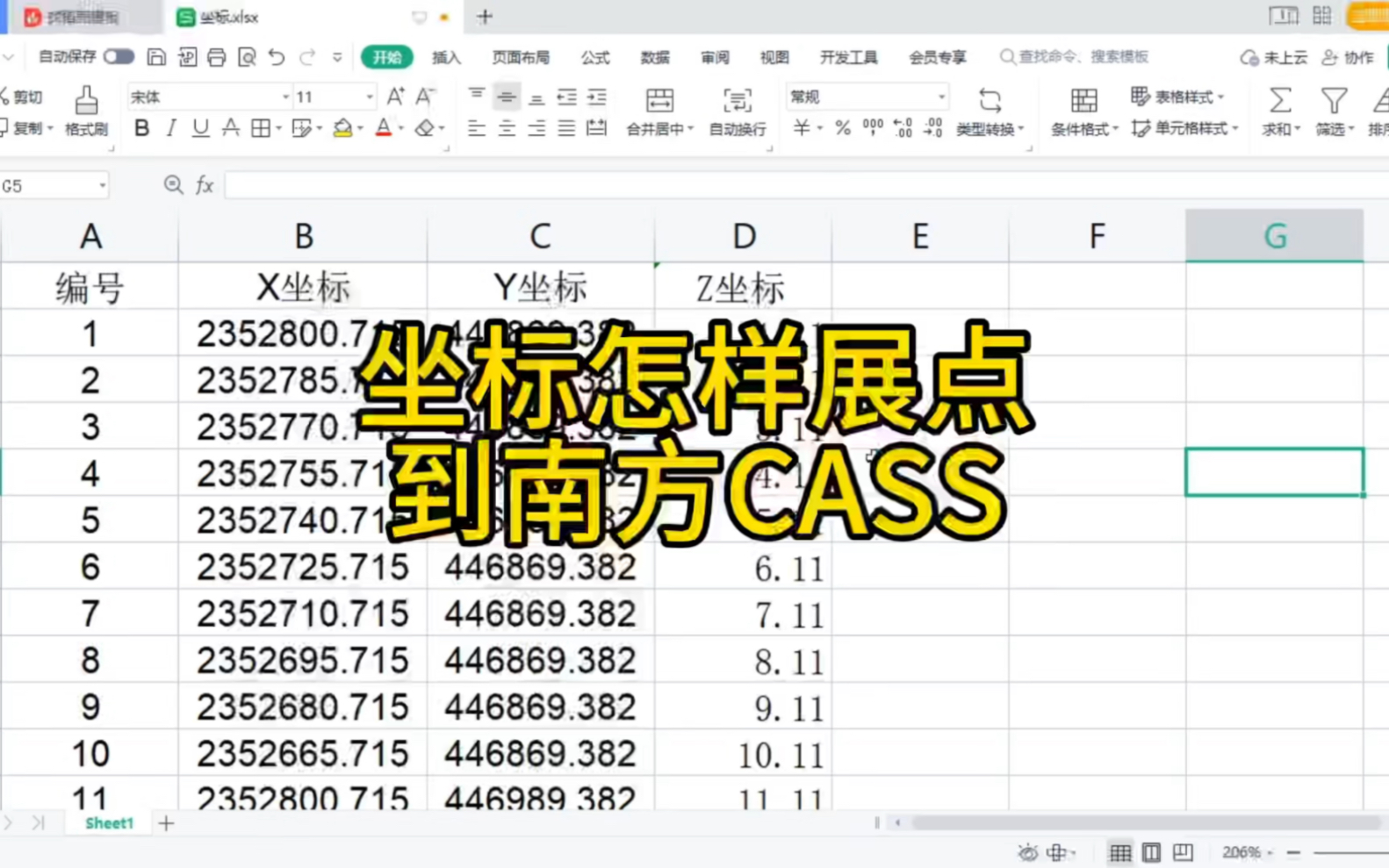The width and height of the screenshot is (1389, 868).
Task: Expand the 合并居中 dropdown arrow
Action: [691, 129]
